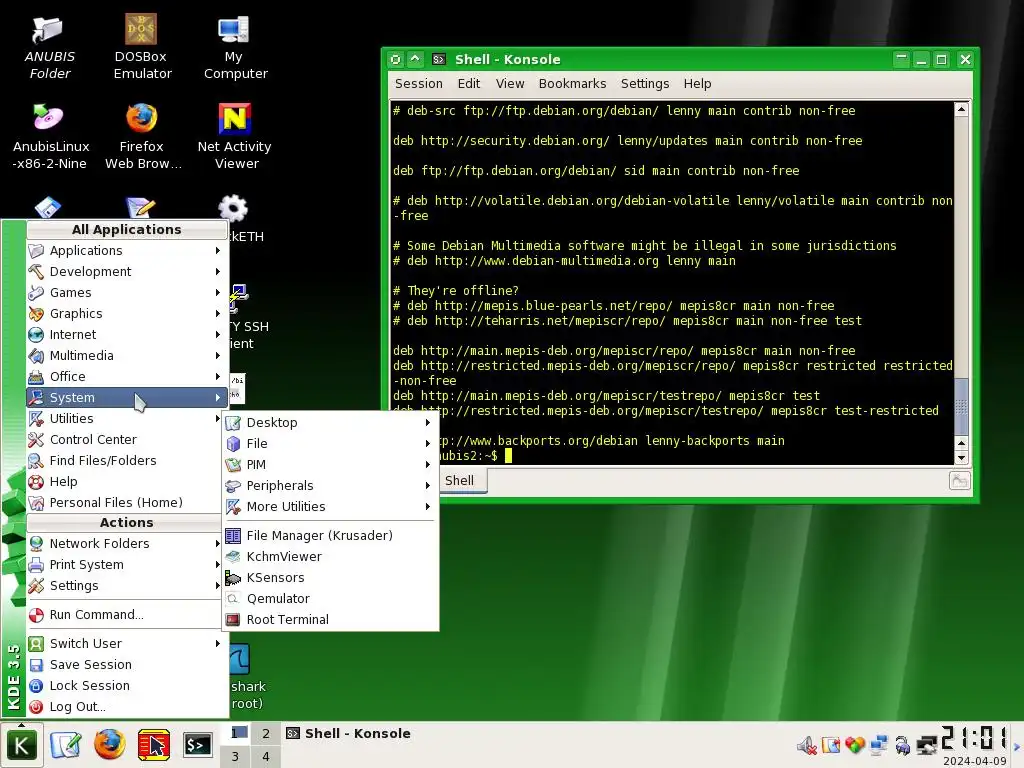This screenshot has width=1024, height=768.
Task: Click the muted volume tray icon
Action: click(807, 745)
